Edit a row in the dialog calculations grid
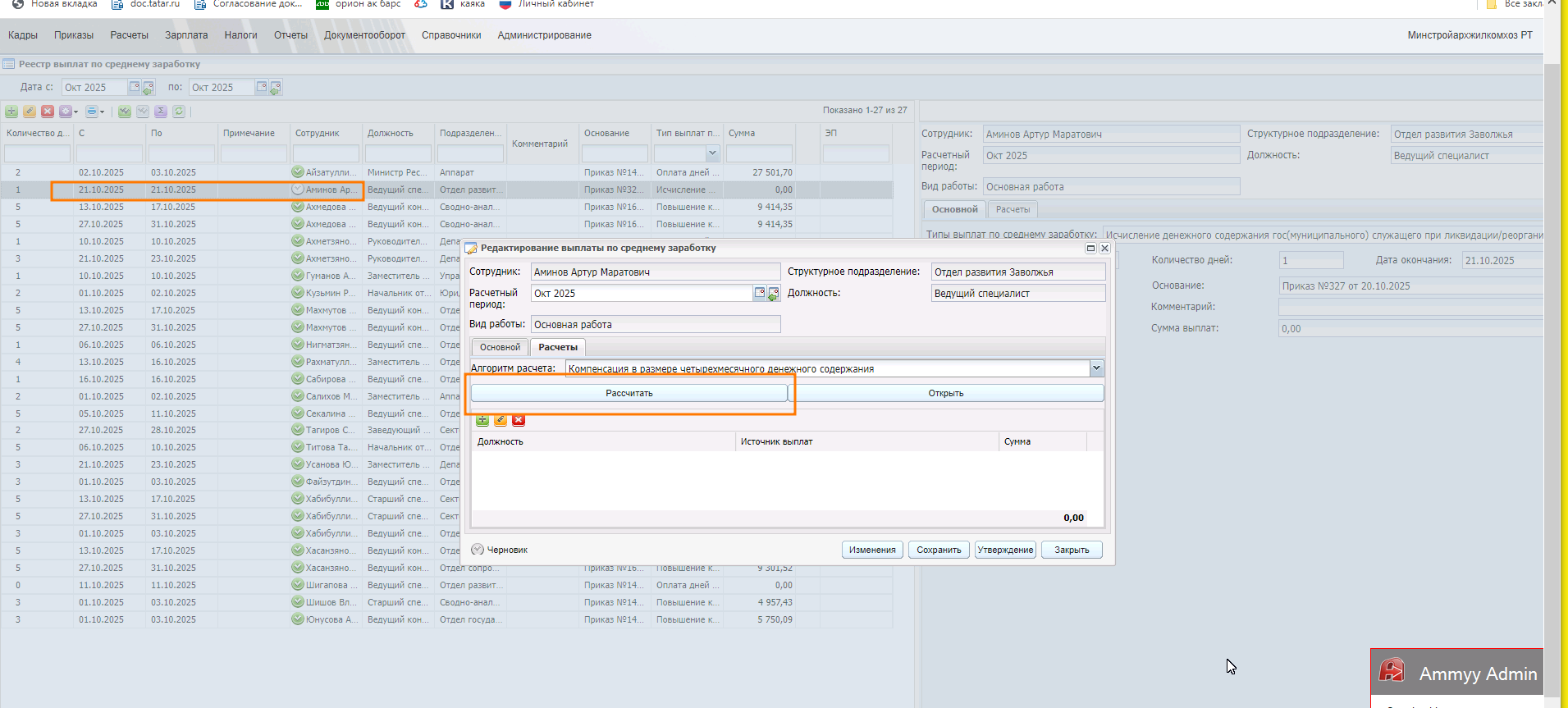Image resolution: width=1568 pixels, height=708 pixels. 501,420
